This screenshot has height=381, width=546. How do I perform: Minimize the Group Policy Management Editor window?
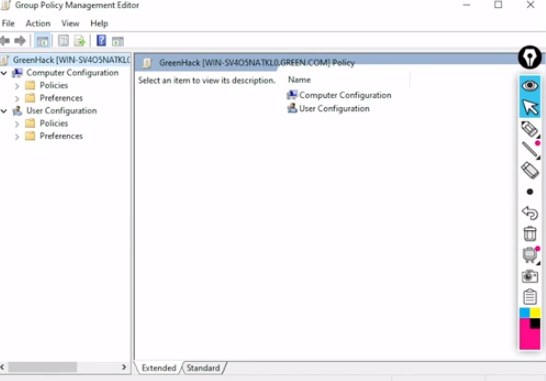467,5
